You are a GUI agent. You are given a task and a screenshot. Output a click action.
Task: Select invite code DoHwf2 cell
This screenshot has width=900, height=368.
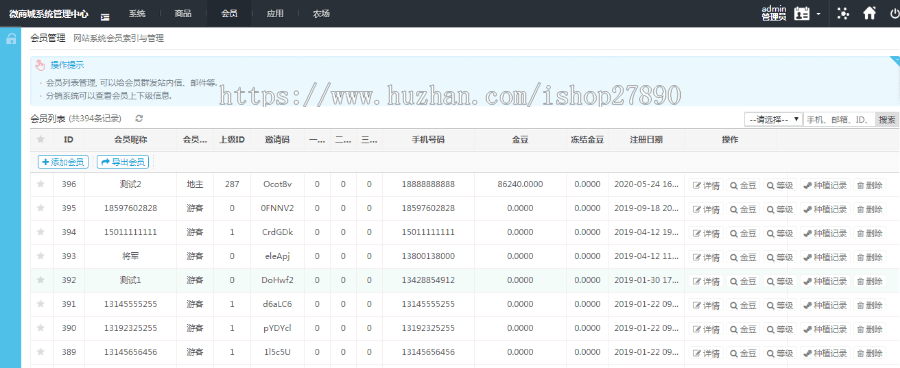(x=277, y=280)
